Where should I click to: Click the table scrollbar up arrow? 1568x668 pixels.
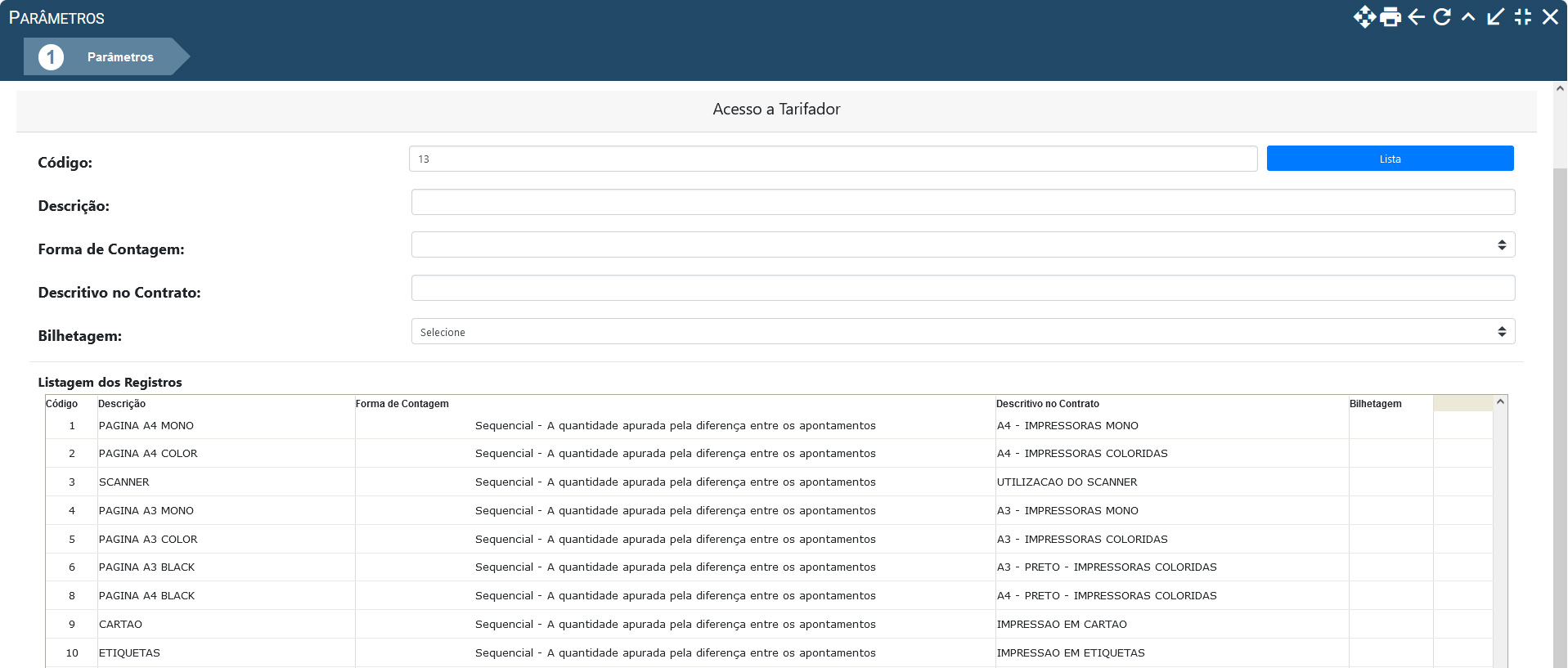tap(1500, 402)
